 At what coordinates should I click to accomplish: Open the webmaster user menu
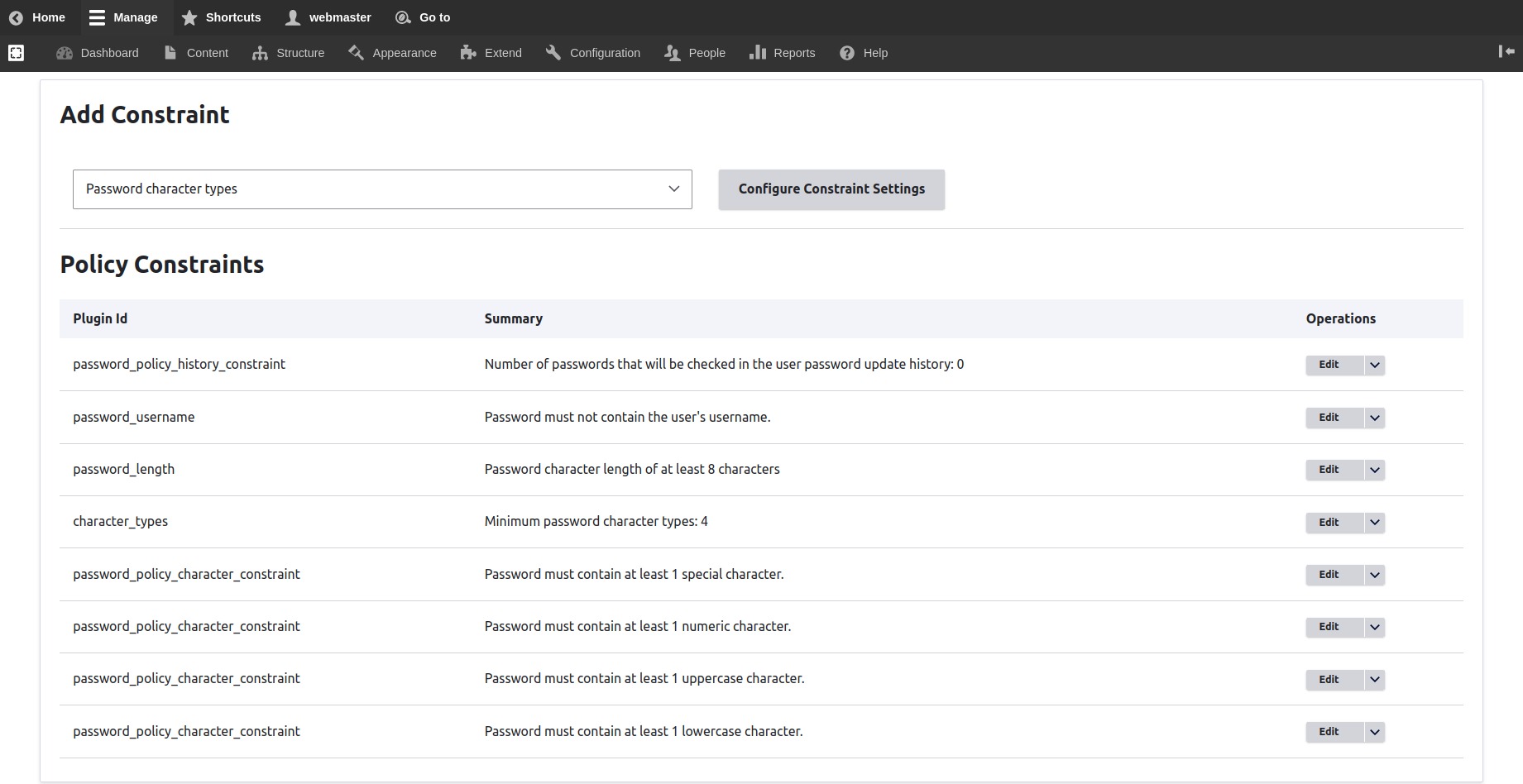(328, 17)
